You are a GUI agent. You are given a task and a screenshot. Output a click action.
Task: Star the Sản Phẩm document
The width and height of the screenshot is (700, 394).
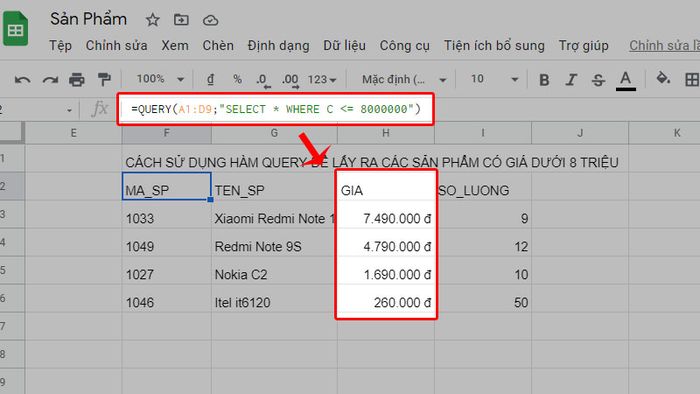tap(153, 20)
